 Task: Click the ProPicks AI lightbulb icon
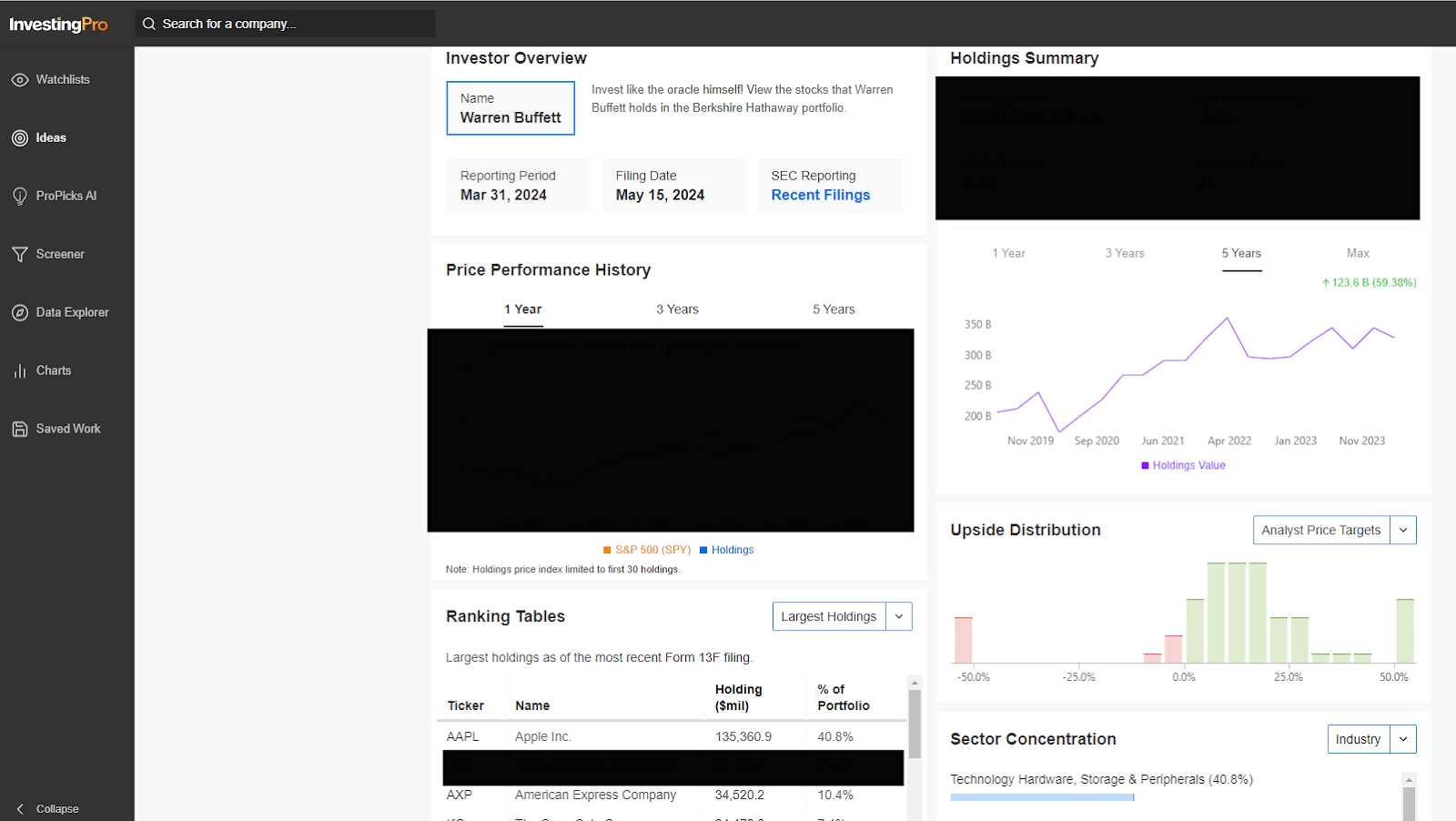[x=20, y=197]
